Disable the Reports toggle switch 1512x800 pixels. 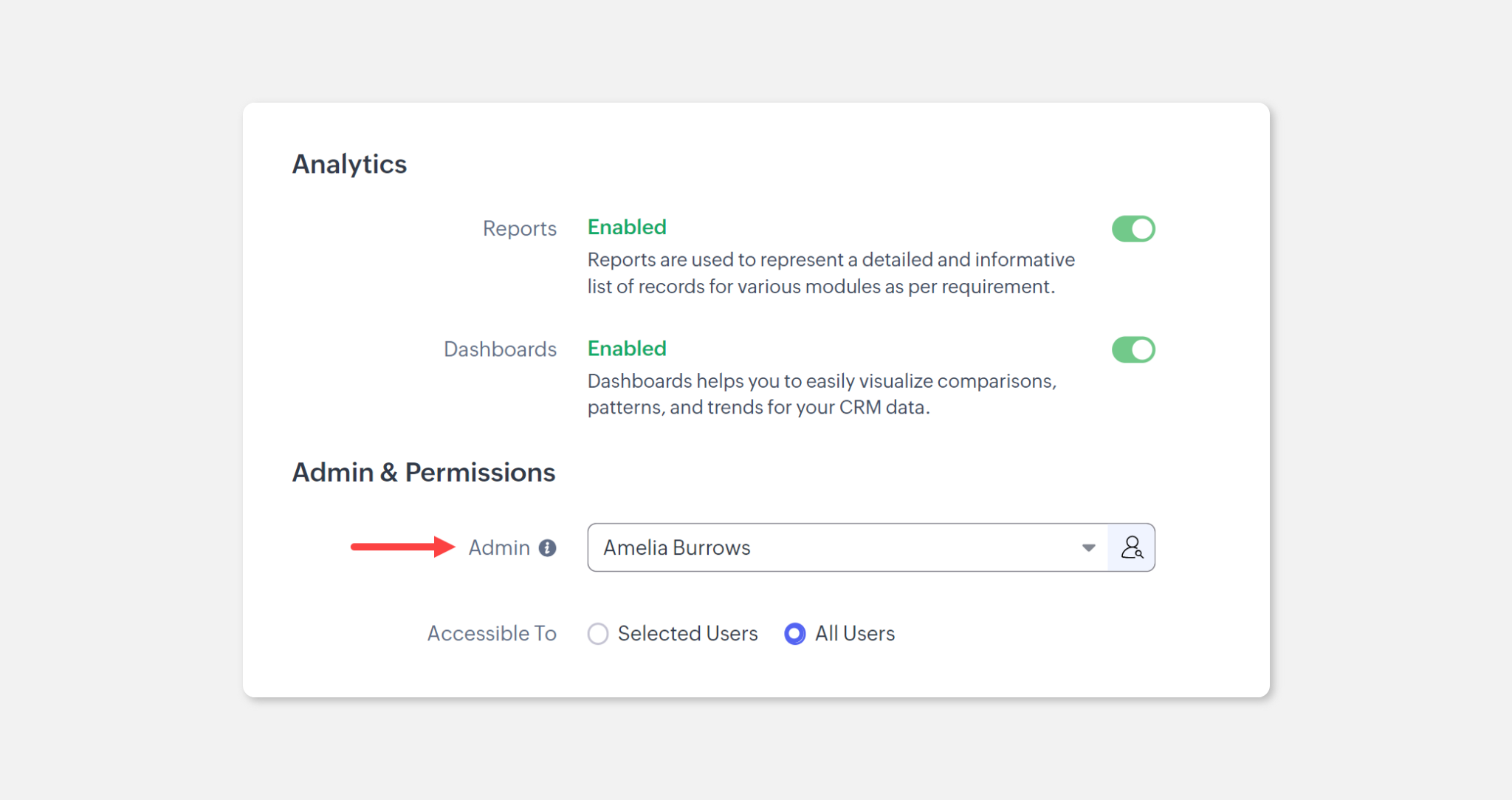point(1133,229)
